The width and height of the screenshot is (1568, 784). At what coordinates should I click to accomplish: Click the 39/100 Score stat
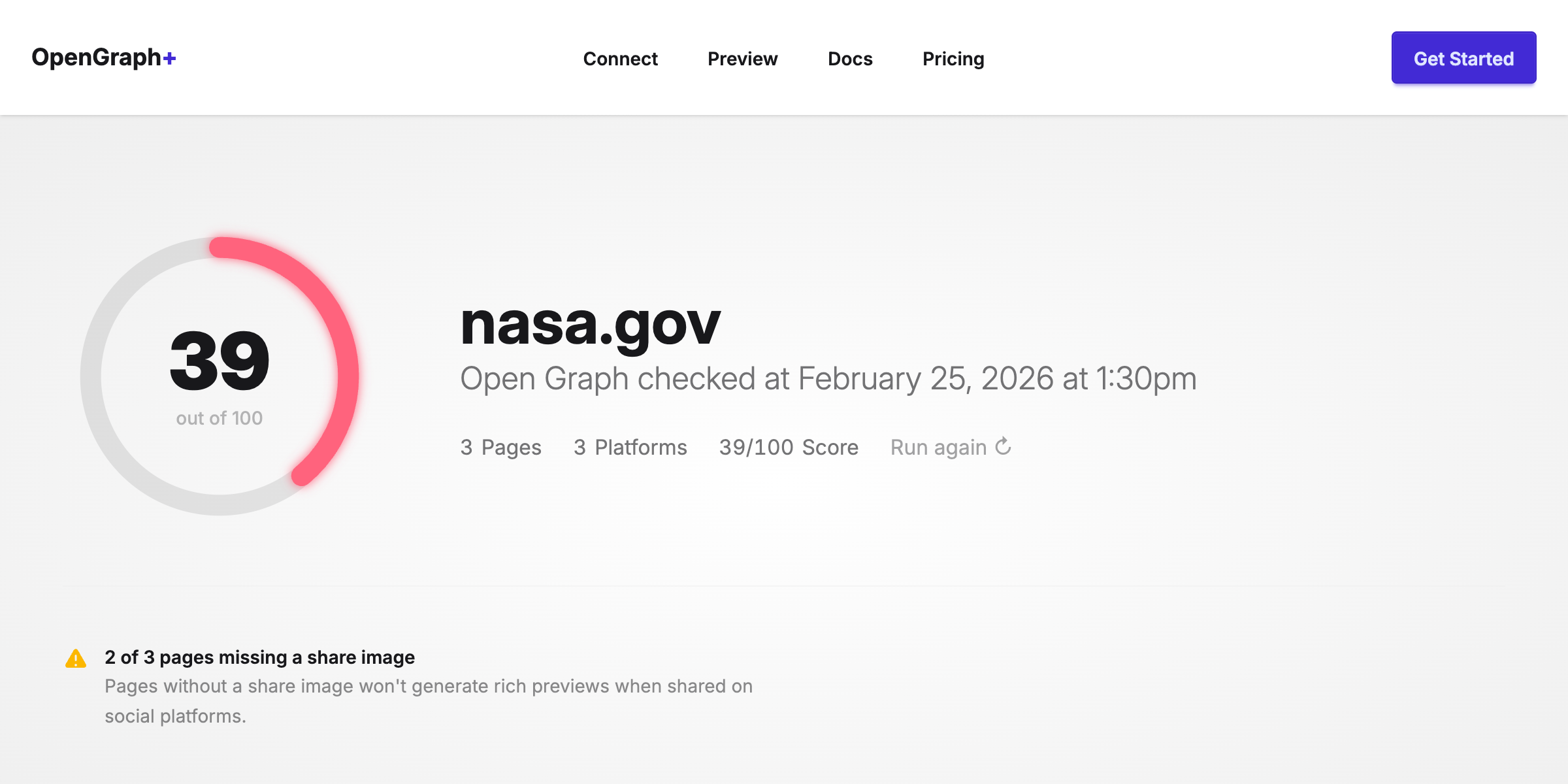coord(788,447)
